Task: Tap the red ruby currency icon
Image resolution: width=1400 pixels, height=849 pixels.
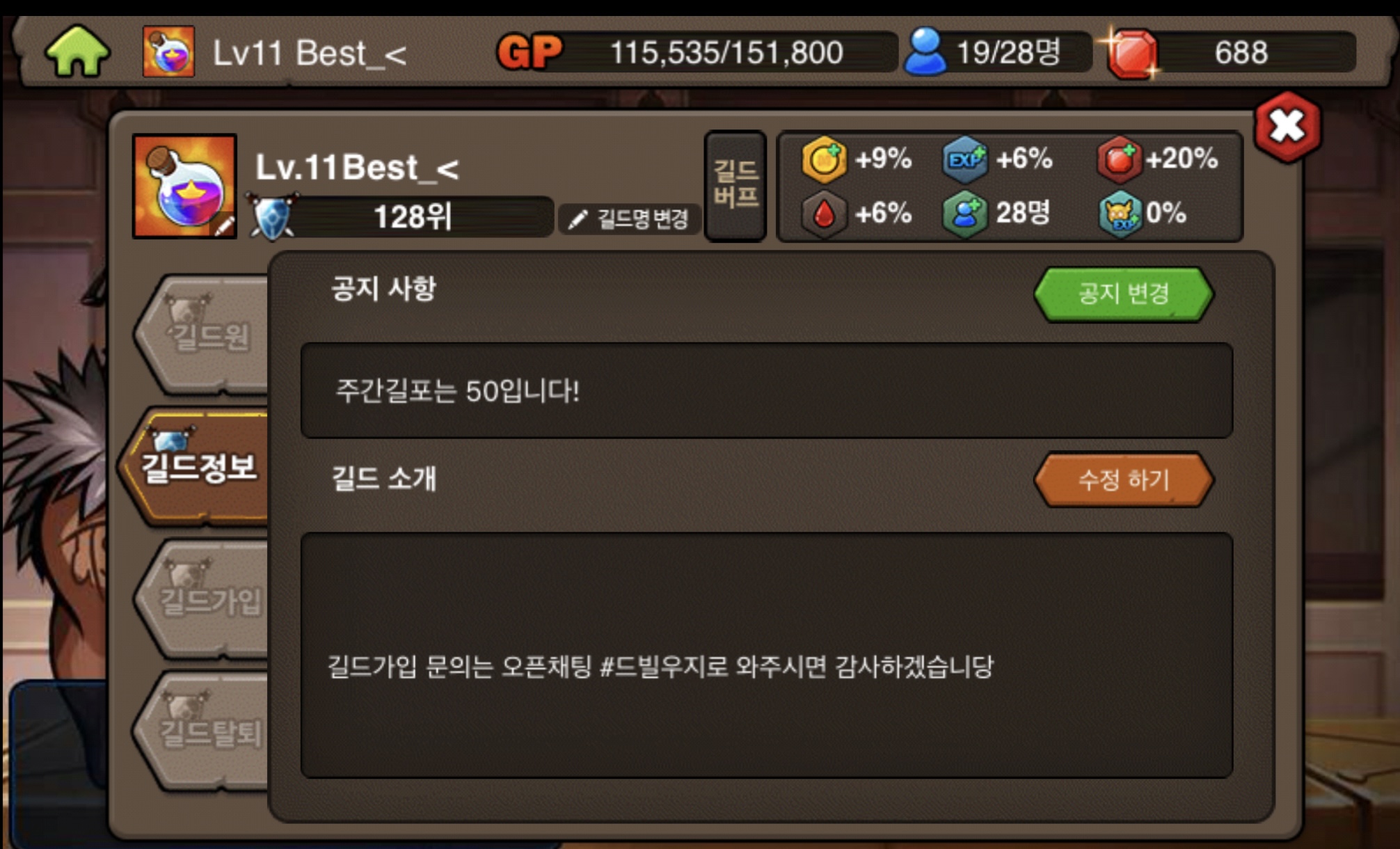Action: tap(1131, 53)
